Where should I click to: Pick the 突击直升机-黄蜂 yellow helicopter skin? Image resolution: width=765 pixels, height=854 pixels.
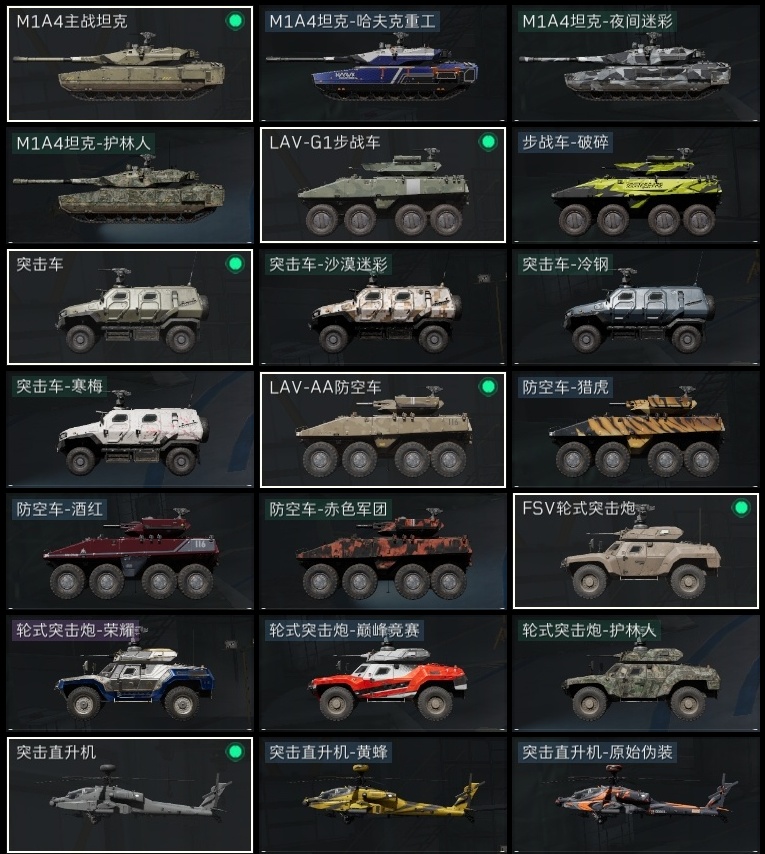383,795
